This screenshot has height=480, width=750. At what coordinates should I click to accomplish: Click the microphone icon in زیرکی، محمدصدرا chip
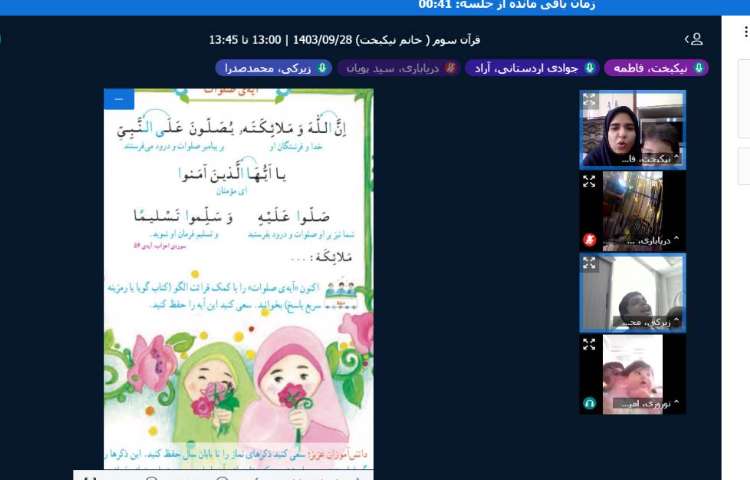[x=322, y=68]
